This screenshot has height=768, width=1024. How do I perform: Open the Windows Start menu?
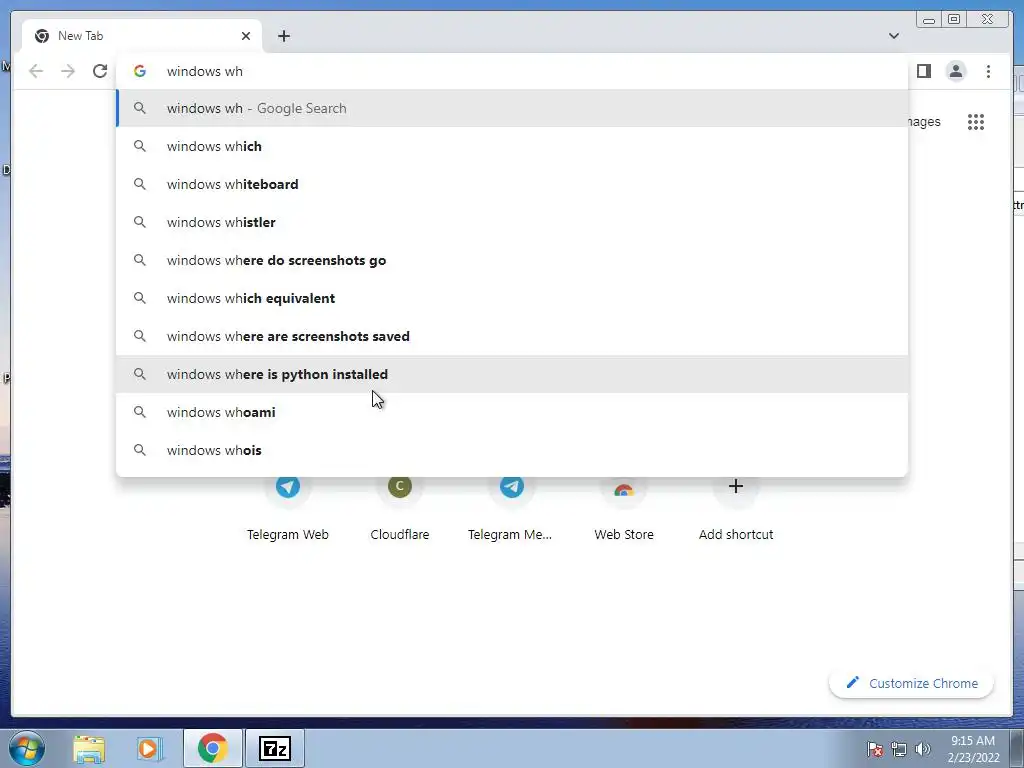pos(27,748)
